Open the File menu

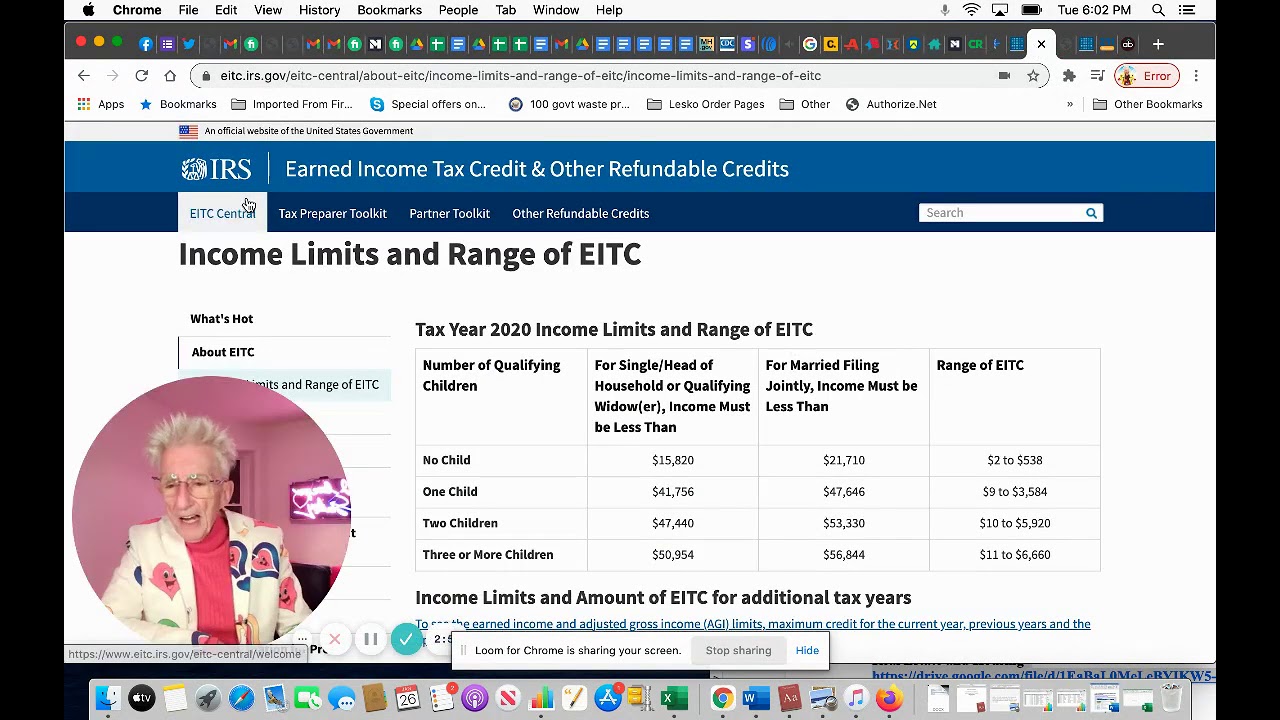pos(188,10)
